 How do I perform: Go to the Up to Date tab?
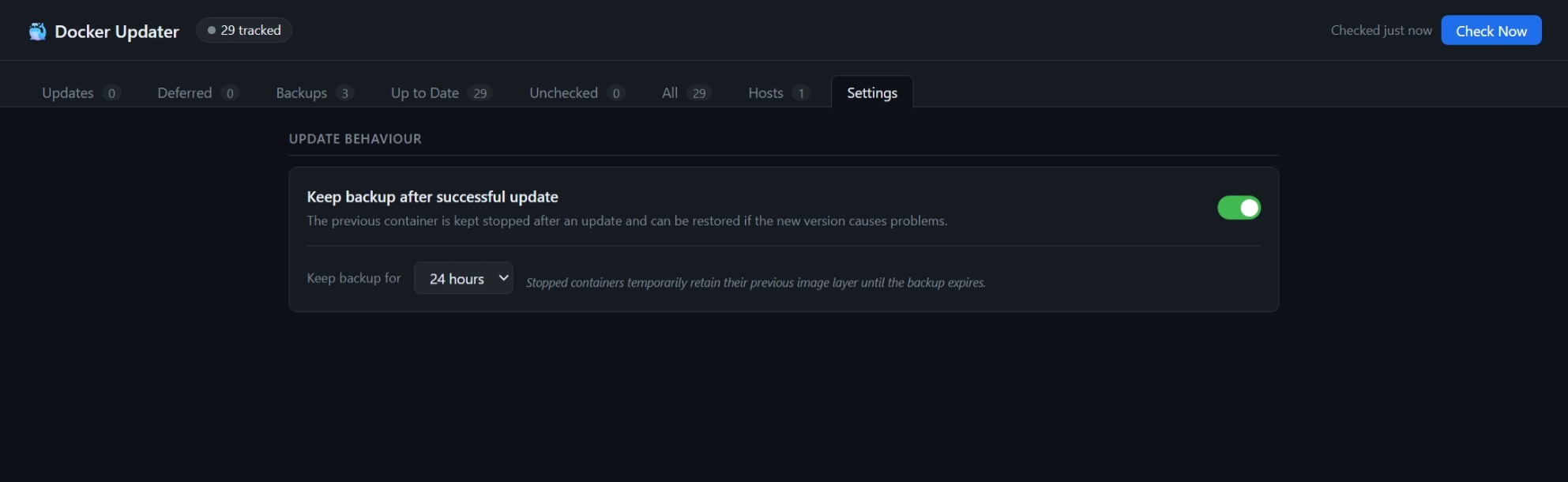[x=441, y=92]
